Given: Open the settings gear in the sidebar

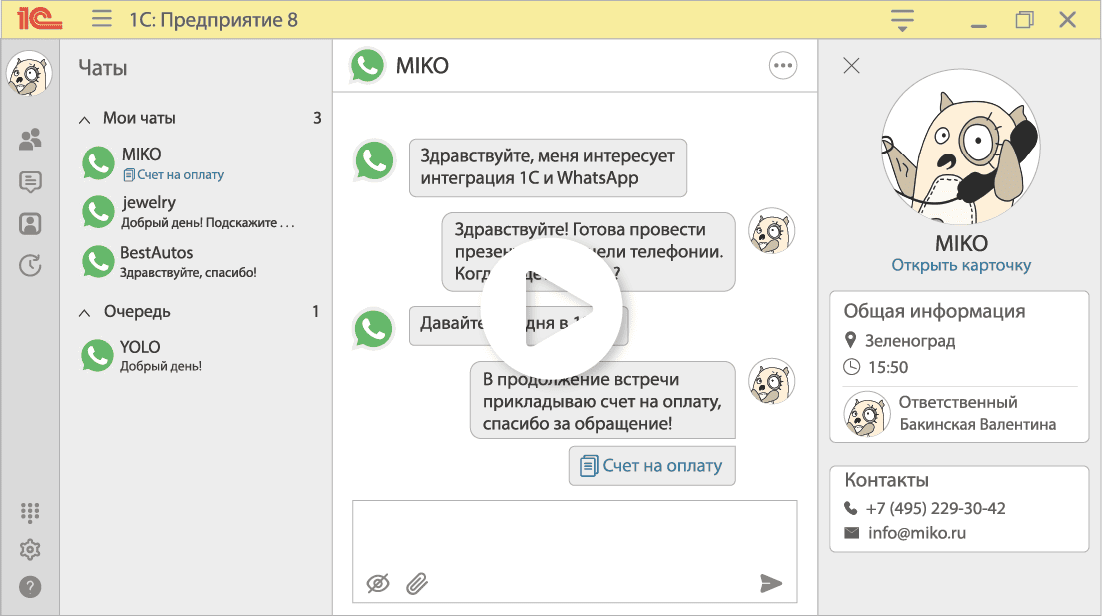Looking at the screenshot, I should [30, 549].
